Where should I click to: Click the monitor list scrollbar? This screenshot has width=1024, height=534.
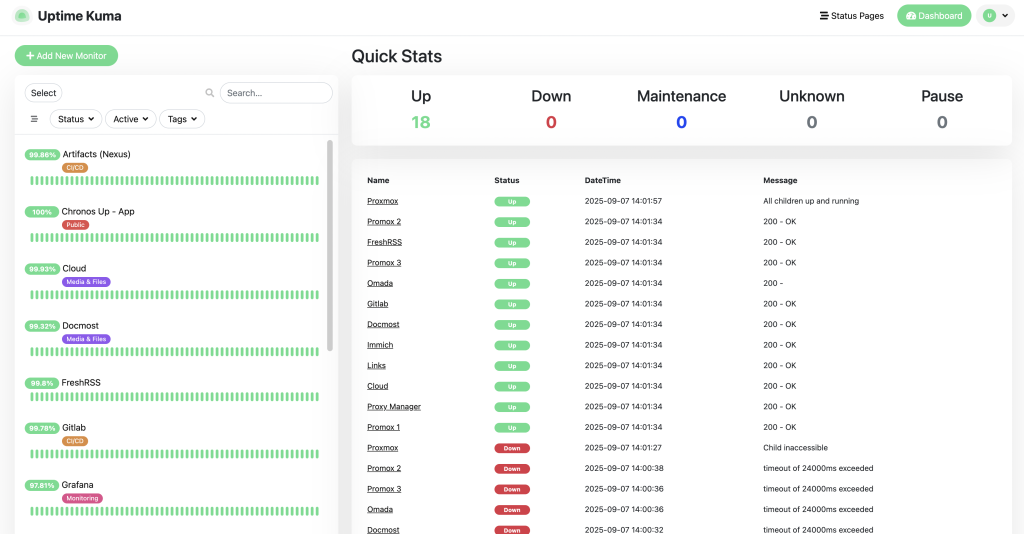[330, 245]
